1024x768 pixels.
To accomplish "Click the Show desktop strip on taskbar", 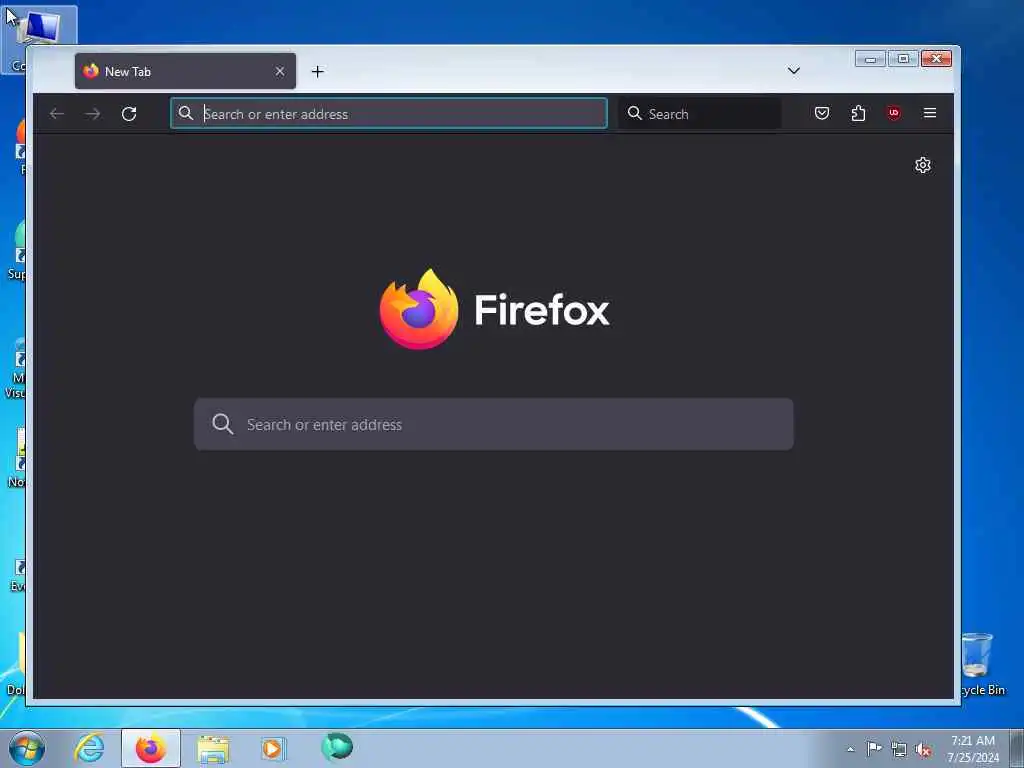I will point(1017,748).
